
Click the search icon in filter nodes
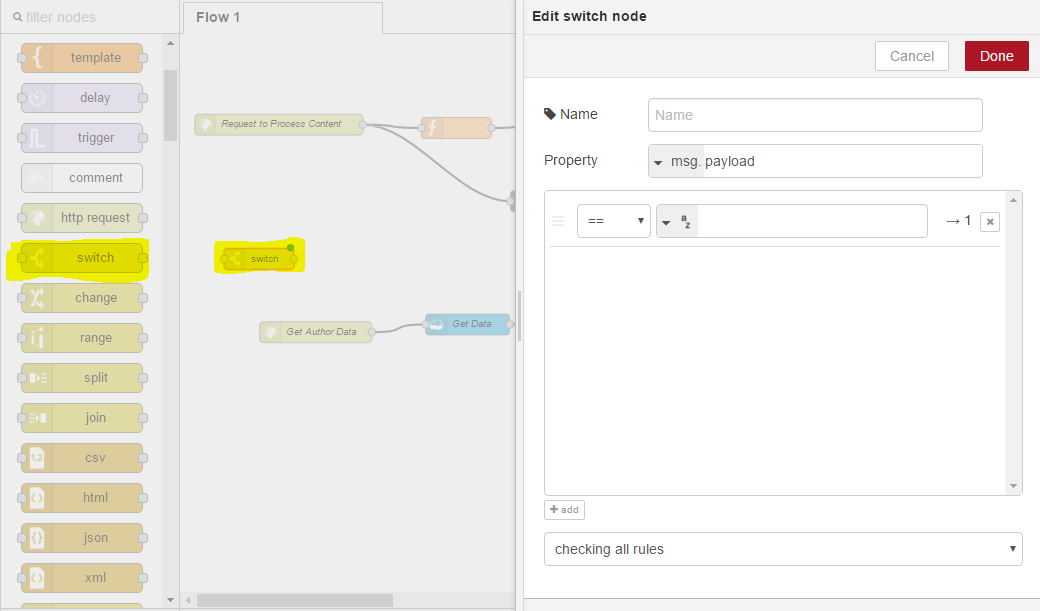click(x=18, y=17)
